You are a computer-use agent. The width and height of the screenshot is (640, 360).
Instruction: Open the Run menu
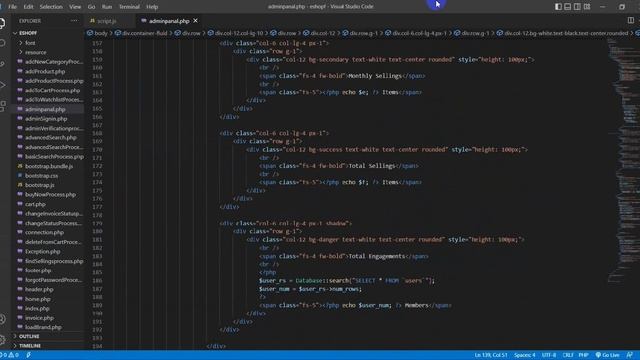(x=107, y=7)
